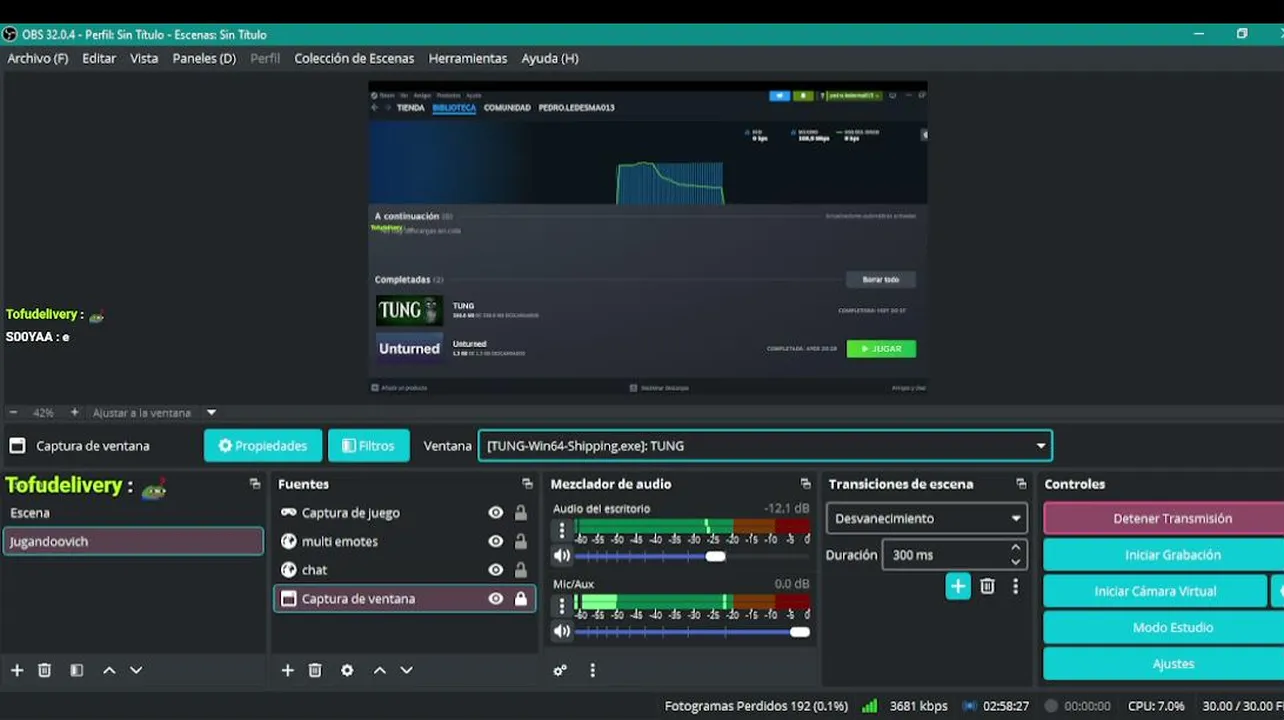Open Filtros for the selected source
Screen dimensions: 1284x720
tap(369, 446)
